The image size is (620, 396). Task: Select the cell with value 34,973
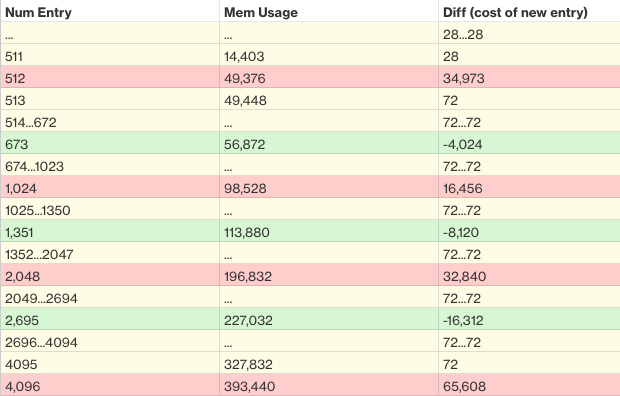tap(529, 77)
